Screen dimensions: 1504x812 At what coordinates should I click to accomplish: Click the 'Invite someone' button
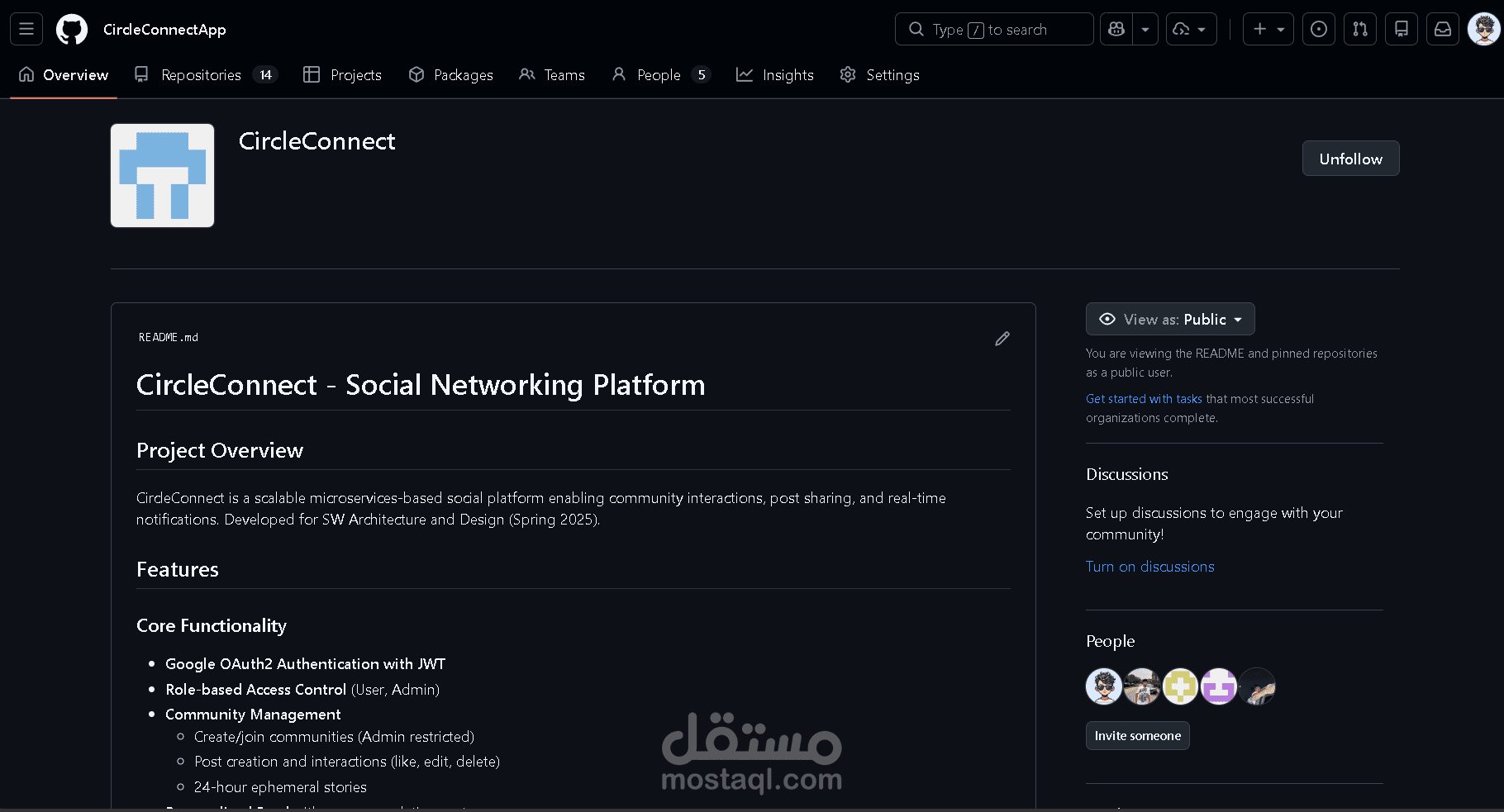(1138, 736)
